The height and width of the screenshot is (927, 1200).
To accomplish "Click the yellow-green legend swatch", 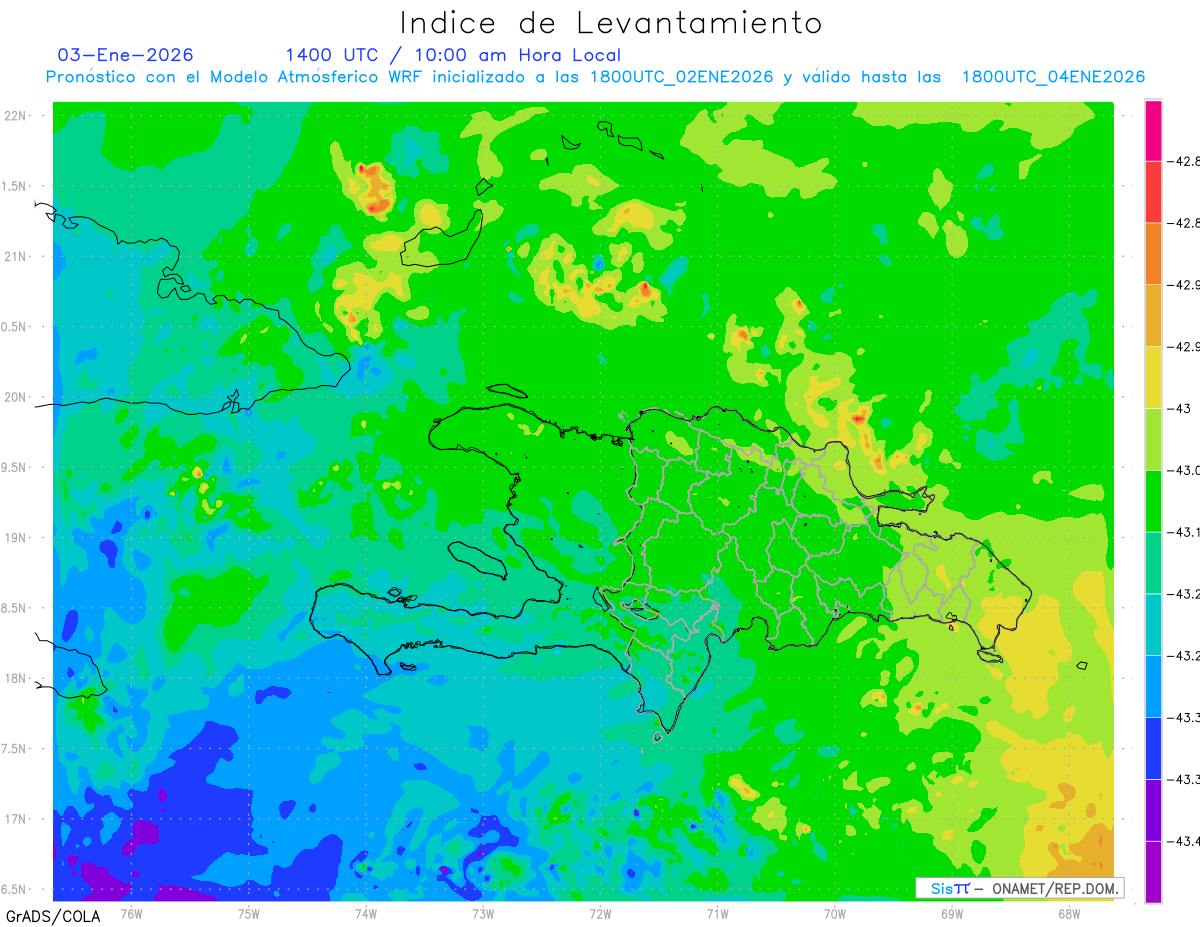I will (1153, 439).
